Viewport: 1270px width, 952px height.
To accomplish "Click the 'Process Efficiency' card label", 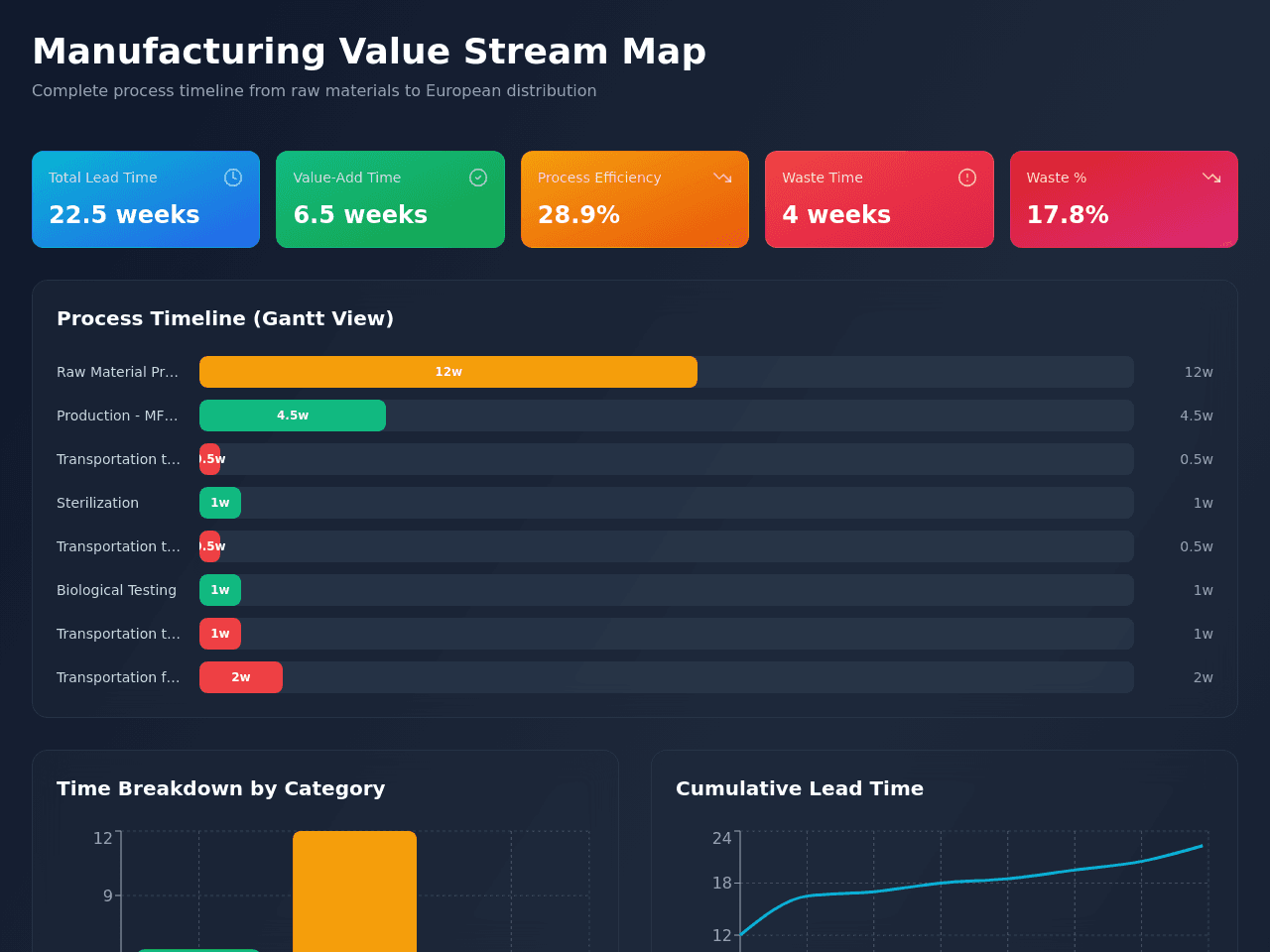I will tap(599, 178).
